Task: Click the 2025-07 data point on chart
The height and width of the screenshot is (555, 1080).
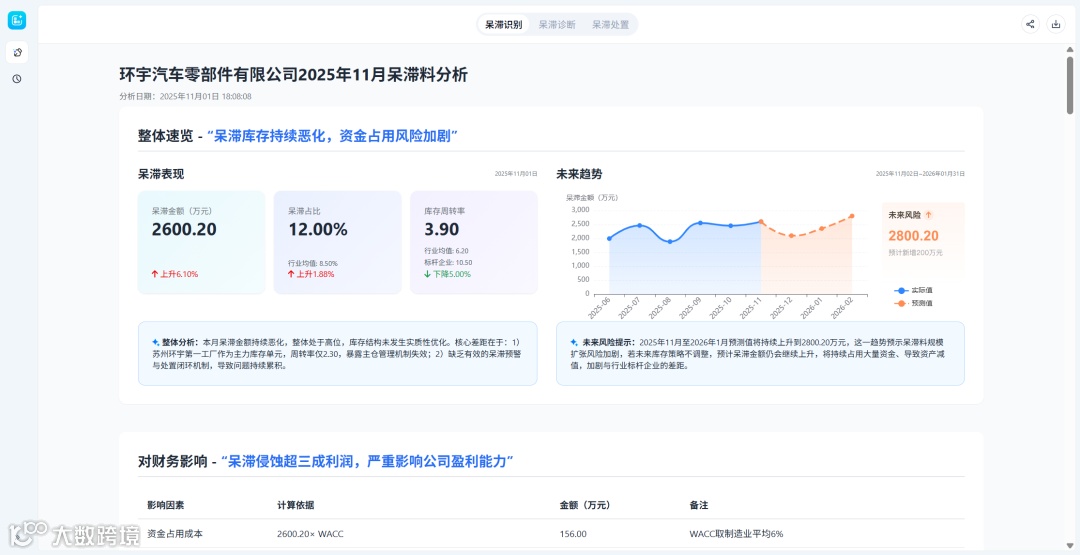Action: 639,225
